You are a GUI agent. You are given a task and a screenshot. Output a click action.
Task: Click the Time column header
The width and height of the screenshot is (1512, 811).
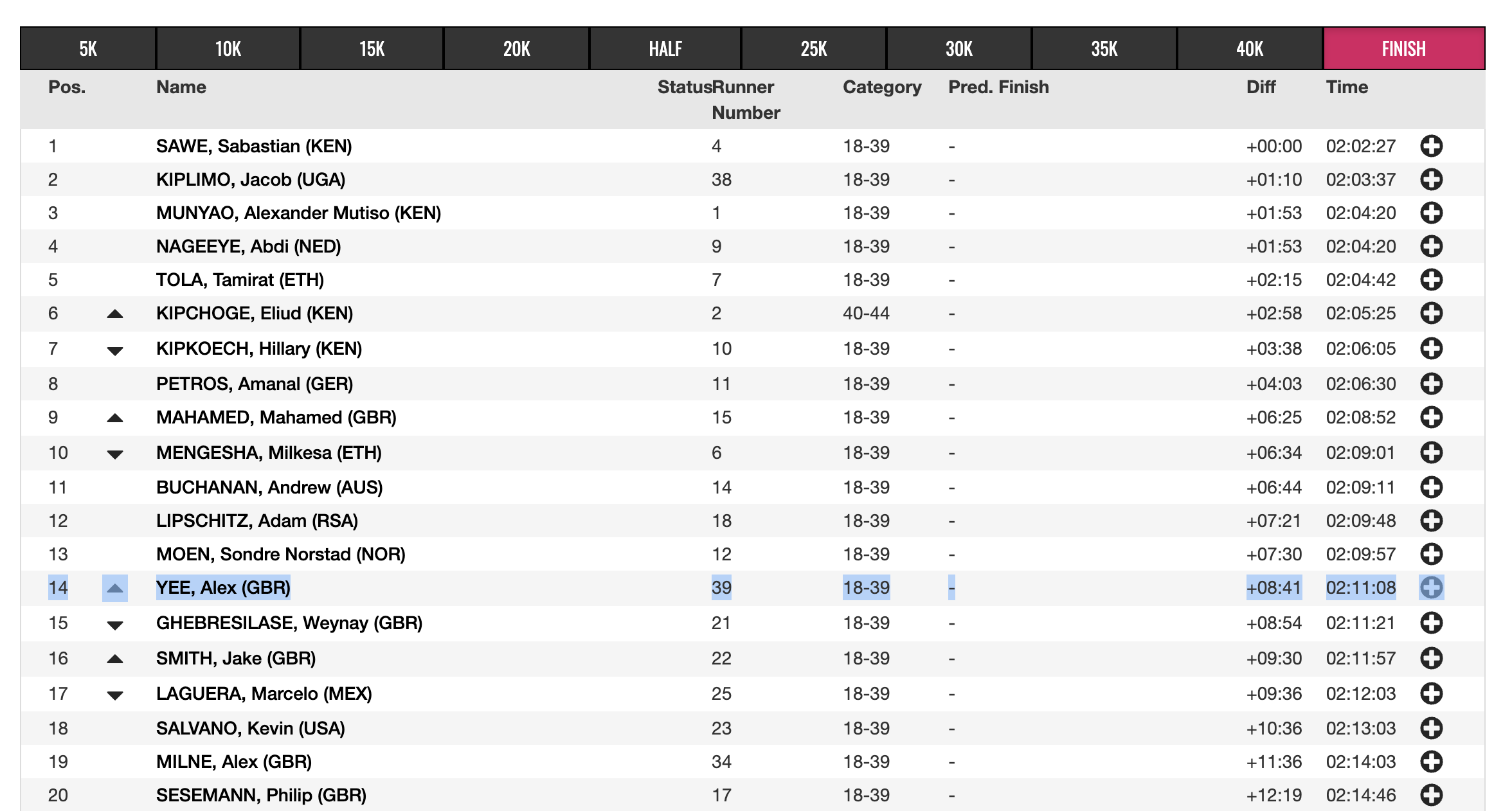1347,87
